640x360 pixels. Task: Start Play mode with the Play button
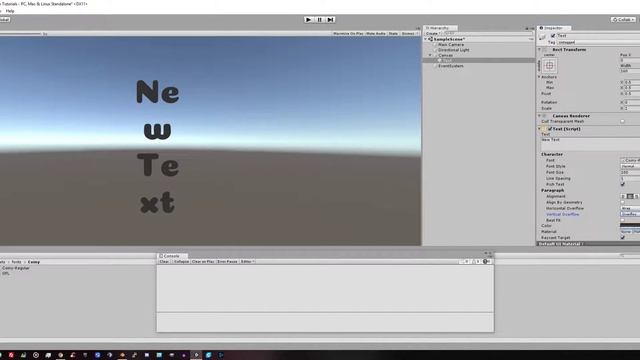[x=309, y=20]
